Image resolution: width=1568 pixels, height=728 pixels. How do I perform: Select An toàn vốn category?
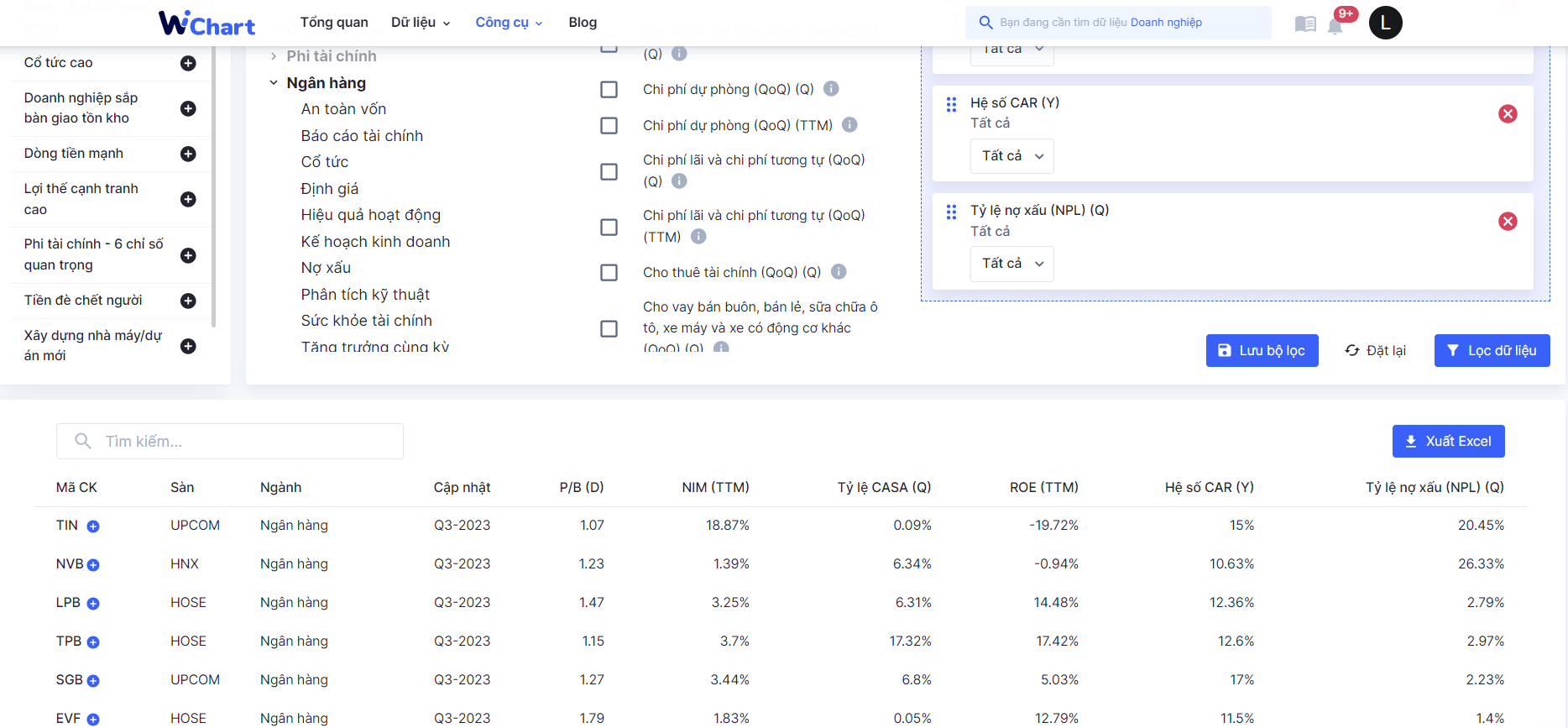(x=343, y=109)
